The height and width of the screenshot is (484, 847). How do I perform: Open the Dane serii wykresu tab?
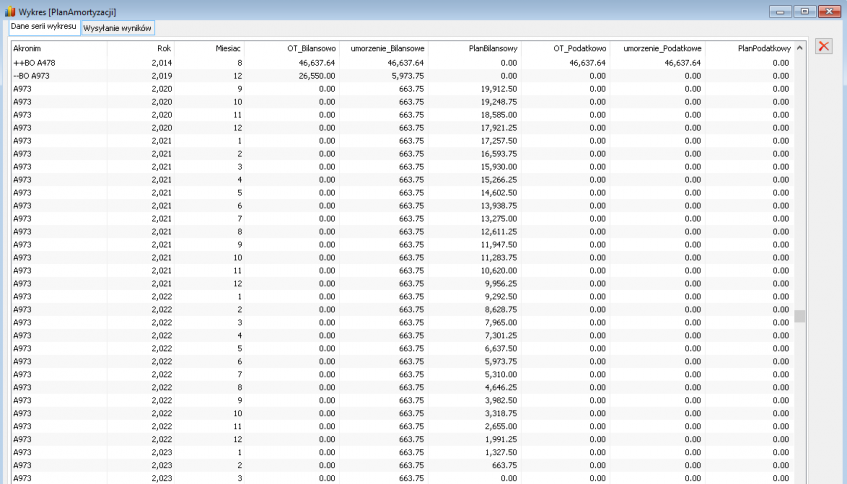point(44,26)
